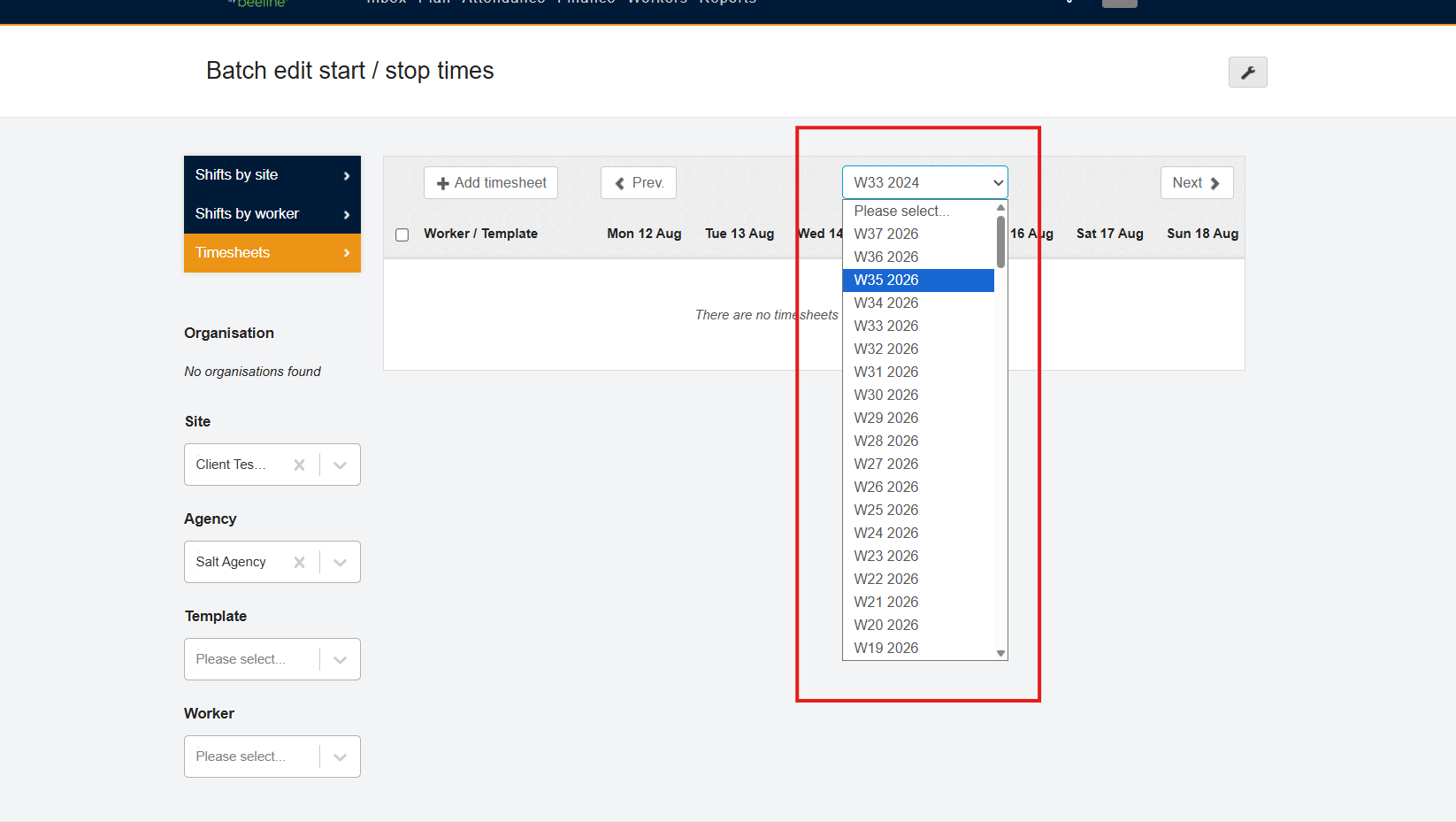1456x822 pixels.
Task: Open the Template select dropdown
Action: (x=272, y=659)
